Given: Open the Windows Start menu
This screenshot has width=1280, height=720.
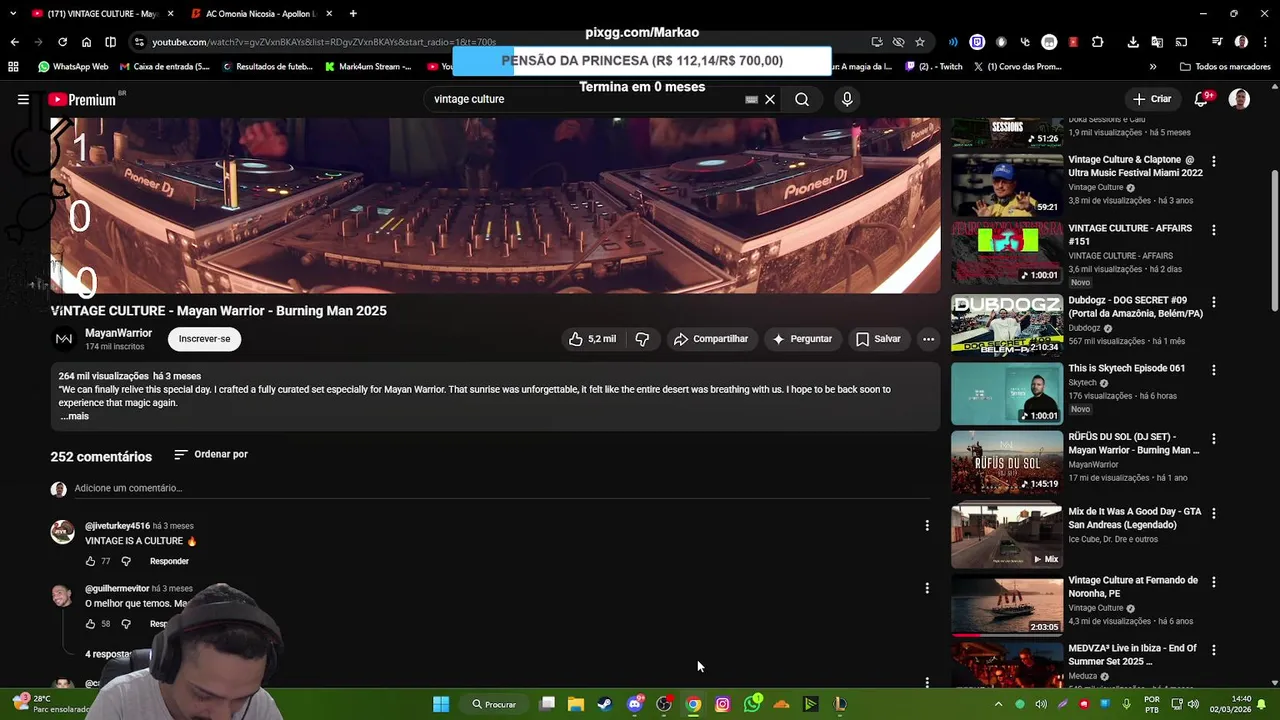Looking at the screenshot, I should [441, 704].
